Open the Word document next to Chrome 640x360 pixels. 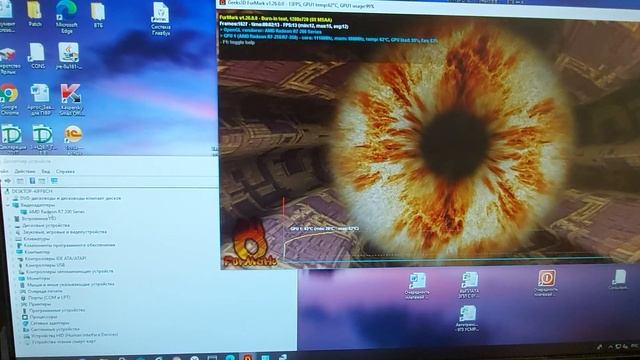(x=40, y=99)
